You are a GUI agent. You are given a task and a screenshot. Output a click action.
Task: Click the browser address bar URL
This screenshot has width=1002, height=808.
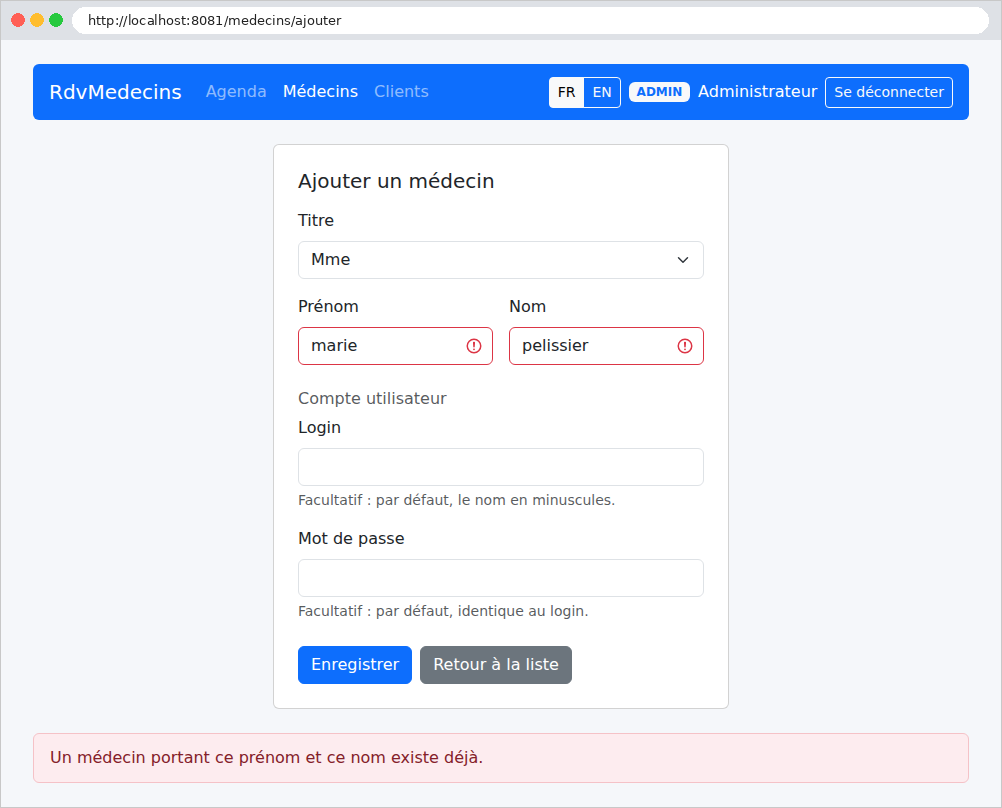[215, 20]
